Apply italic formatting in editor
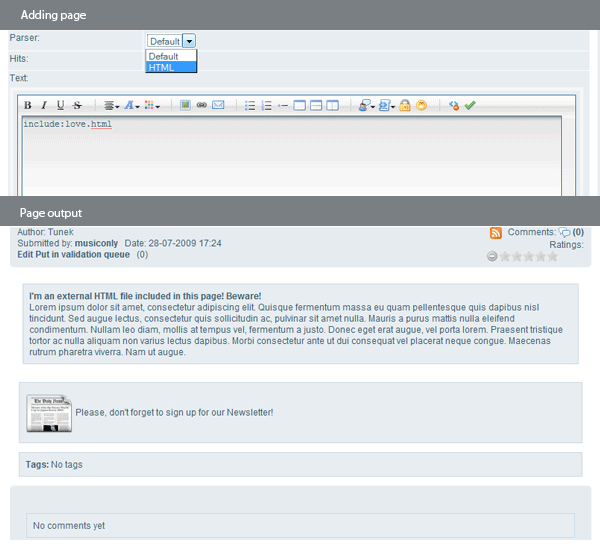The width and height of the screenshot is (600, 550). pyautogui.click(x=44, y=105)
